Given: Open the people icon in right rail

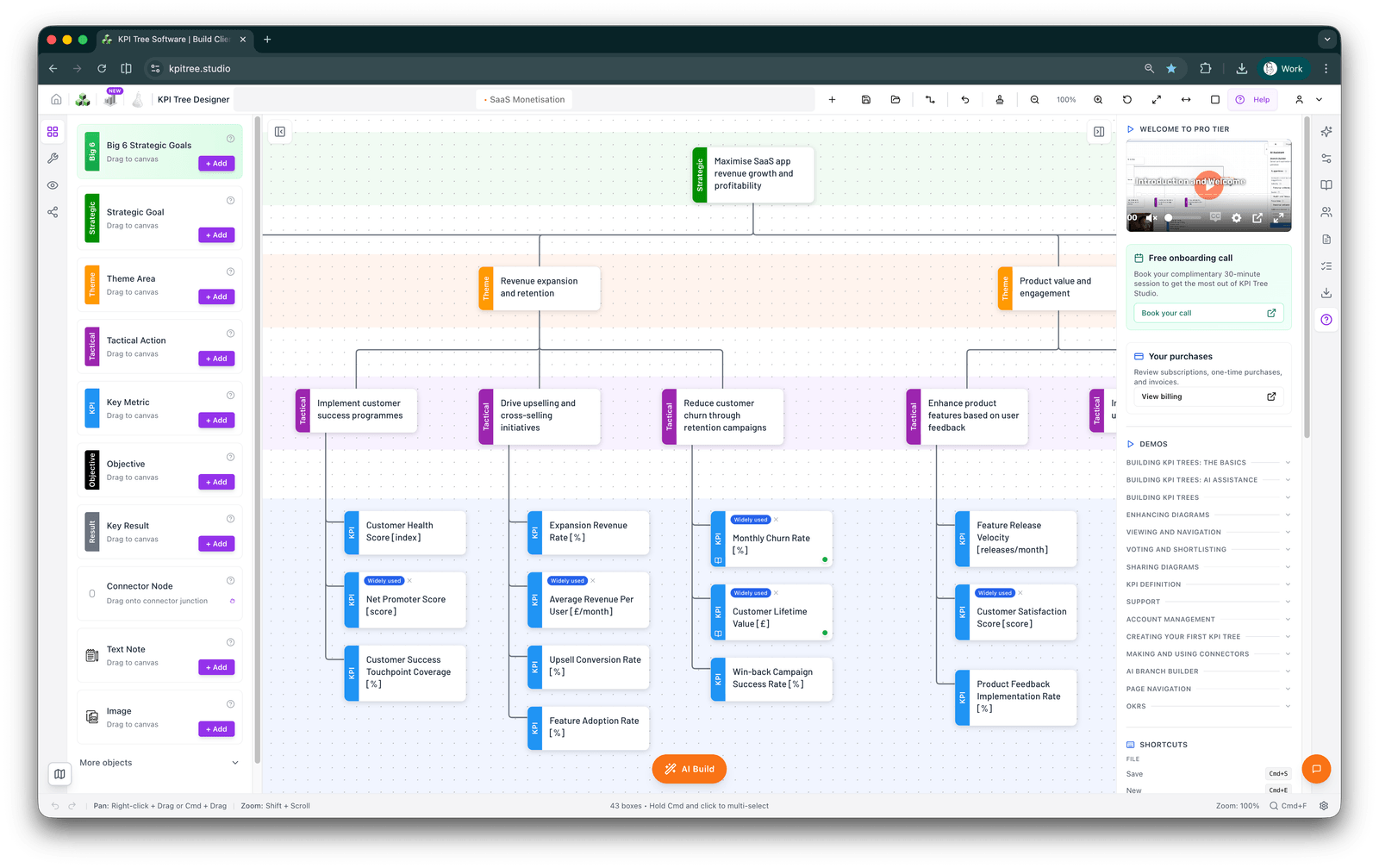Looking at the screenshot, I should (1326, 212).
